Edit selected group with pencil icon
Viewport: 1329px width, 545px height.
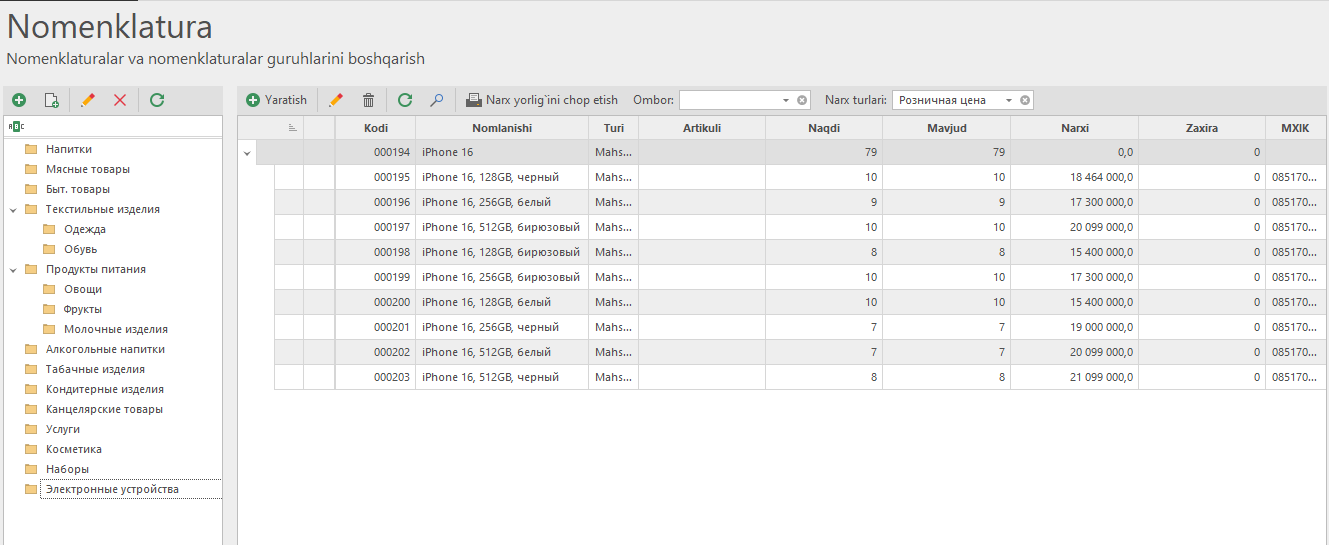pyautogui.click(x=88, y=100)
